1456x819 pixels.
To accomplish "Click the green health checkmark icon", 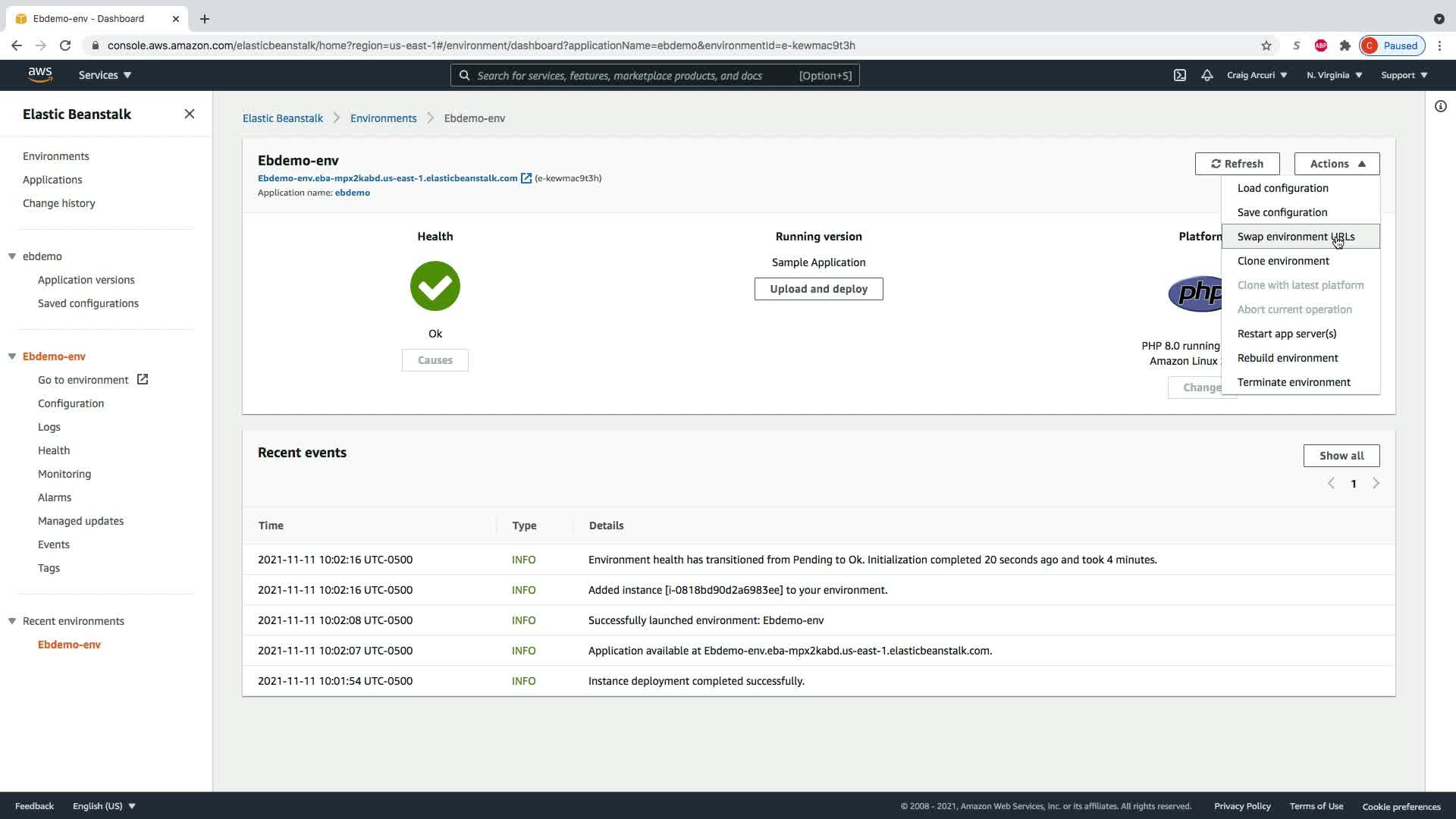I will (x=435, y=286).
